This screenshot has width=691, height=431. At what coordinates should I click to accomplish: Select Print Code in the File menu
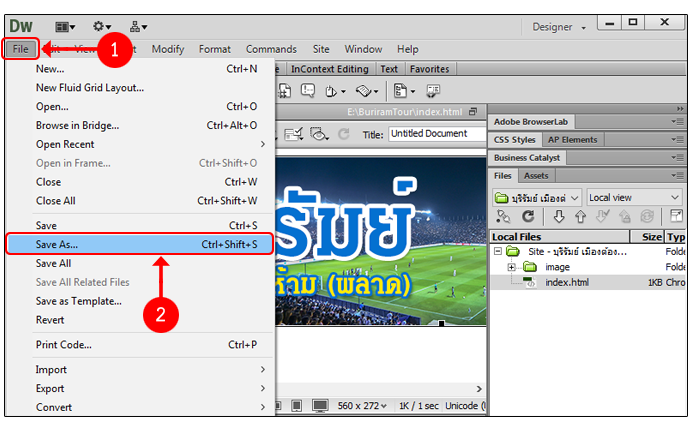pyautogui.click(x=64, y=345)
